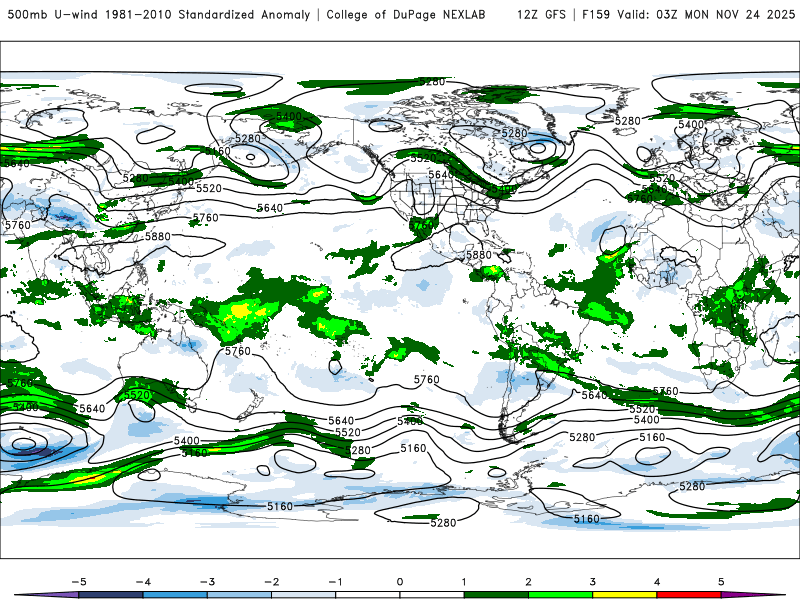Click the '0' colorbar tick label
This screenshot has width=800, height=600.
click(x=400, y=582)
